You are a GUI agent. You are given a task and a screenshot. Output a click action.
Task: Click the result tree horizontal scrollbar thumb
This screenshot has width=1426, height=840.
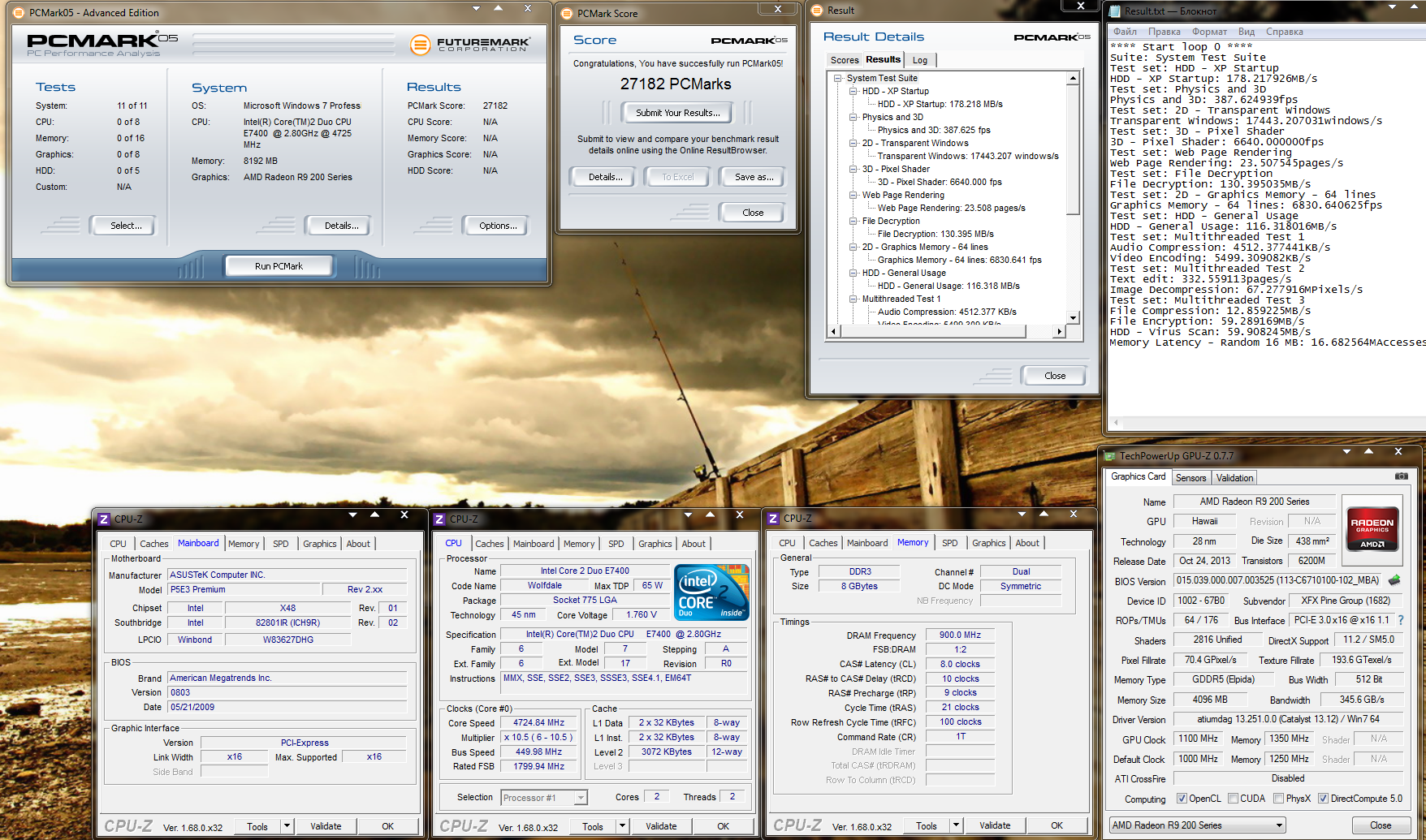pos(932,331)
